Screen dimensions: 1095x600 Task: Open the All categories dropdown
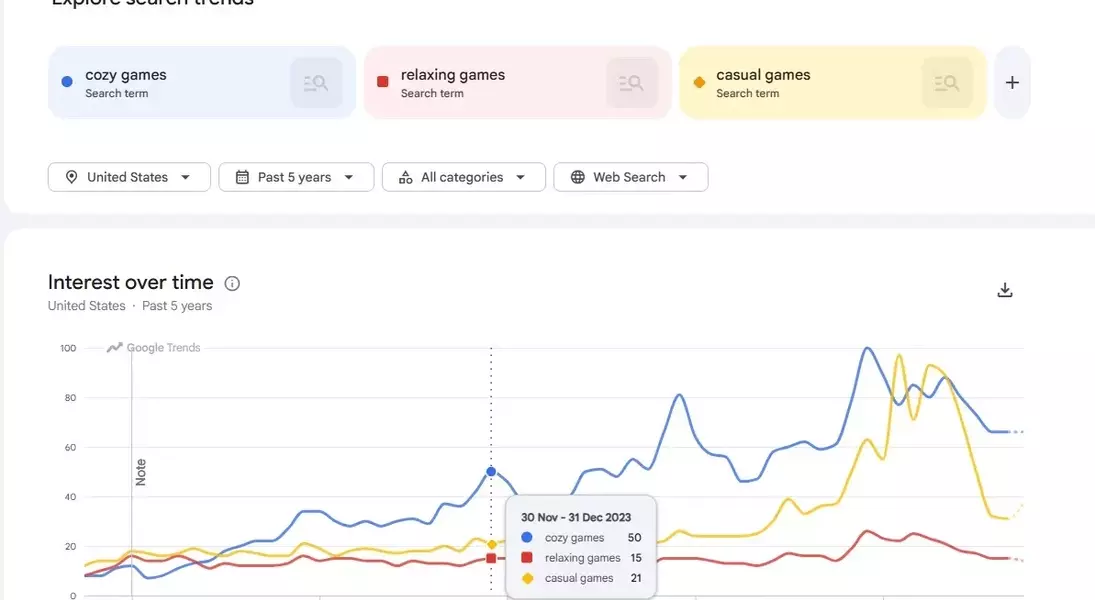click(x=464, y=177)
